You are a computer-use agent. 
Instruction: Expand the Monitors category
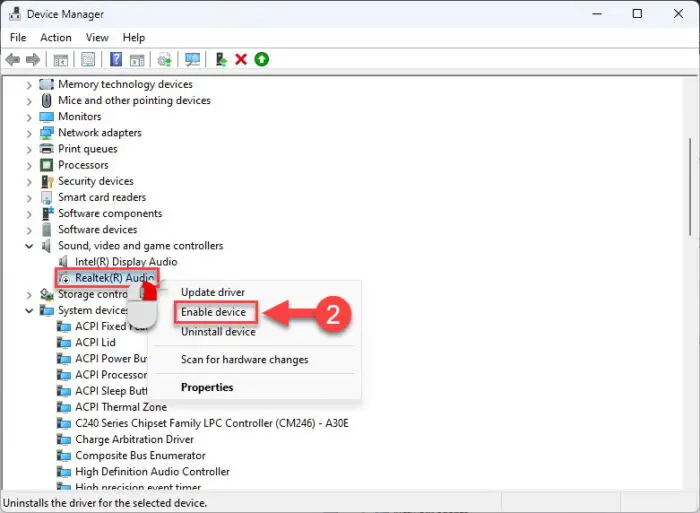pos(29,117)
